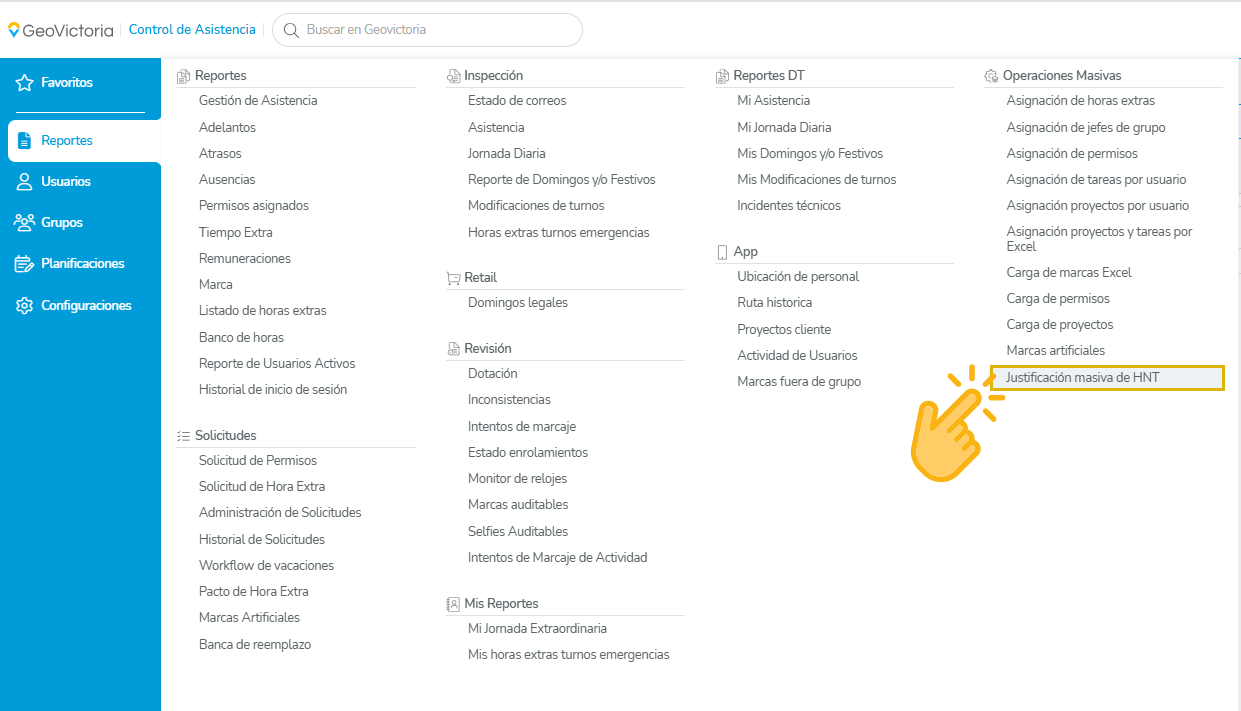Open Favoritos star icon in sidebar
Viewport: 1241px width, 711px height.
pos(25,83)
